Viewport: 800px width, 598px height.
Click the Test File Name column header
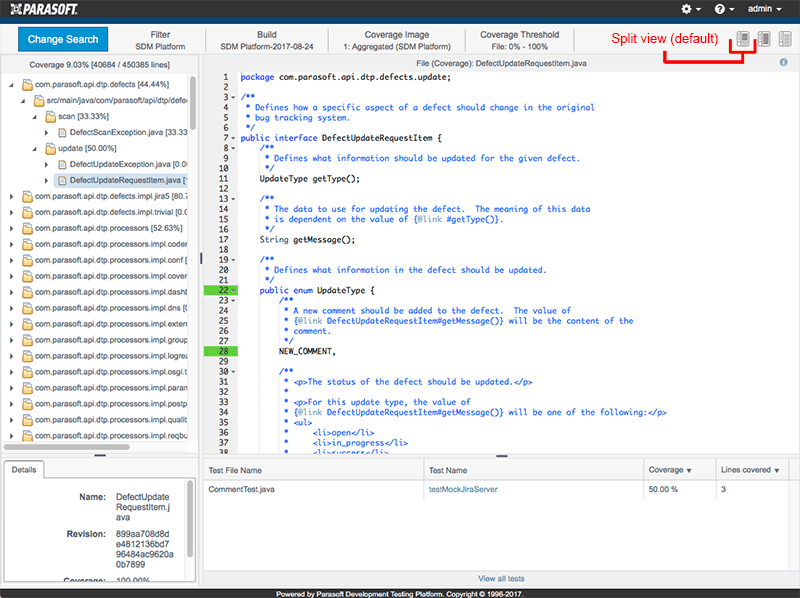pyautogui.click(x=313, y=470)
